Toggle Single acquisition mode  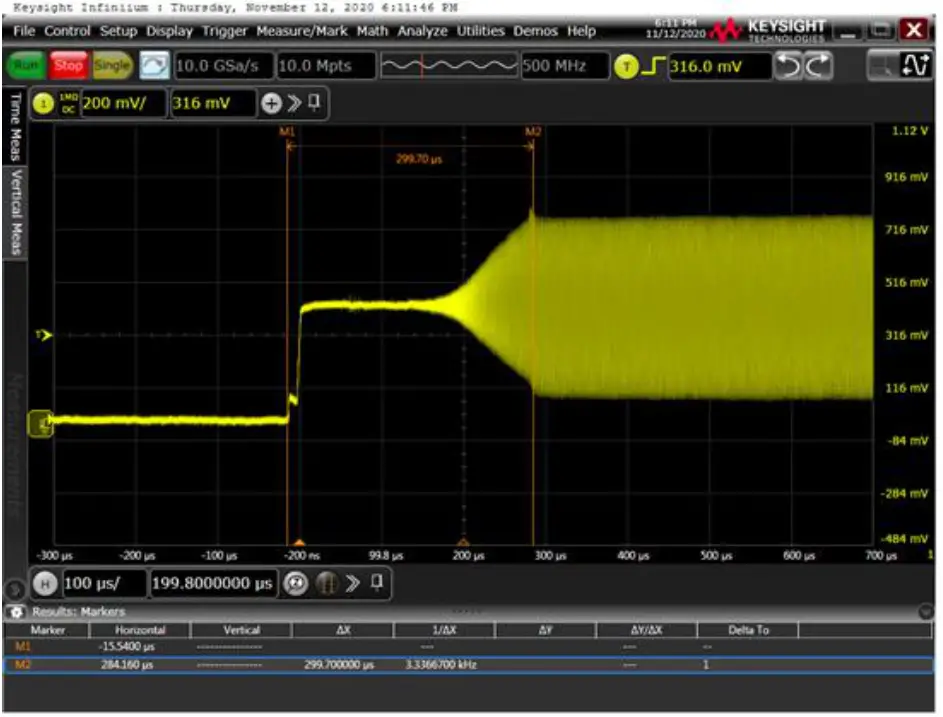pyautogui.click(x=111, y=63)
